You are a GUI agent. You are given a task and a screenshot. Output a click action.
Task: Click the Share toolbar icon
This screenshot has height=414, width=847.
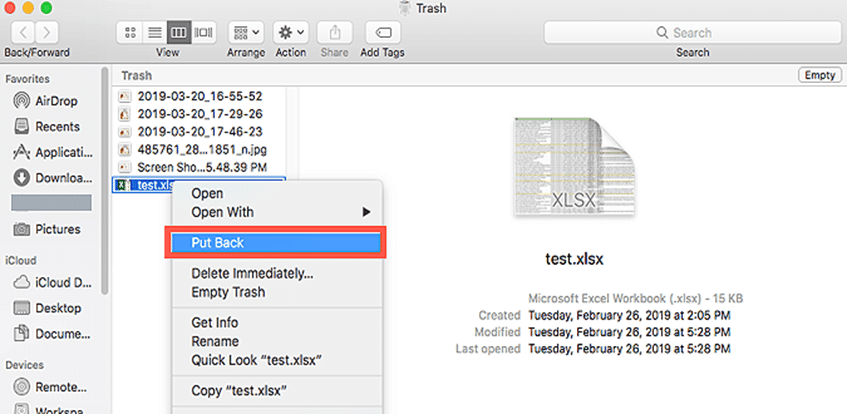point(334,32)
